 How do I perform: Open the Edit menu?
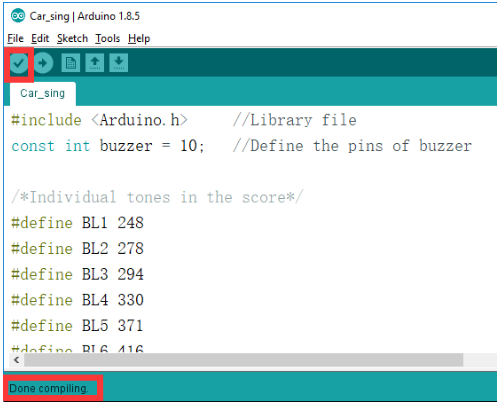[40, 39]
